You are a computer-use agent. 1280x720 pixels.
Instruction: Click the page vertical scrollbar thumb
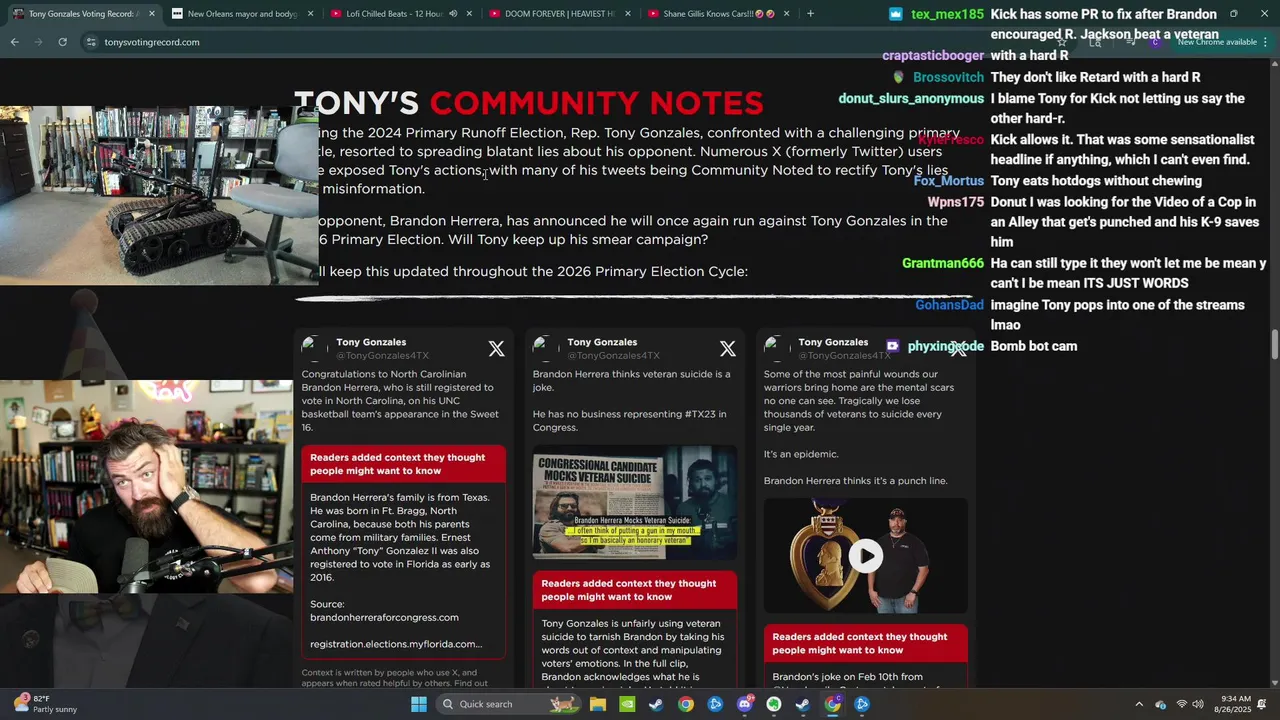[1274, 344]
